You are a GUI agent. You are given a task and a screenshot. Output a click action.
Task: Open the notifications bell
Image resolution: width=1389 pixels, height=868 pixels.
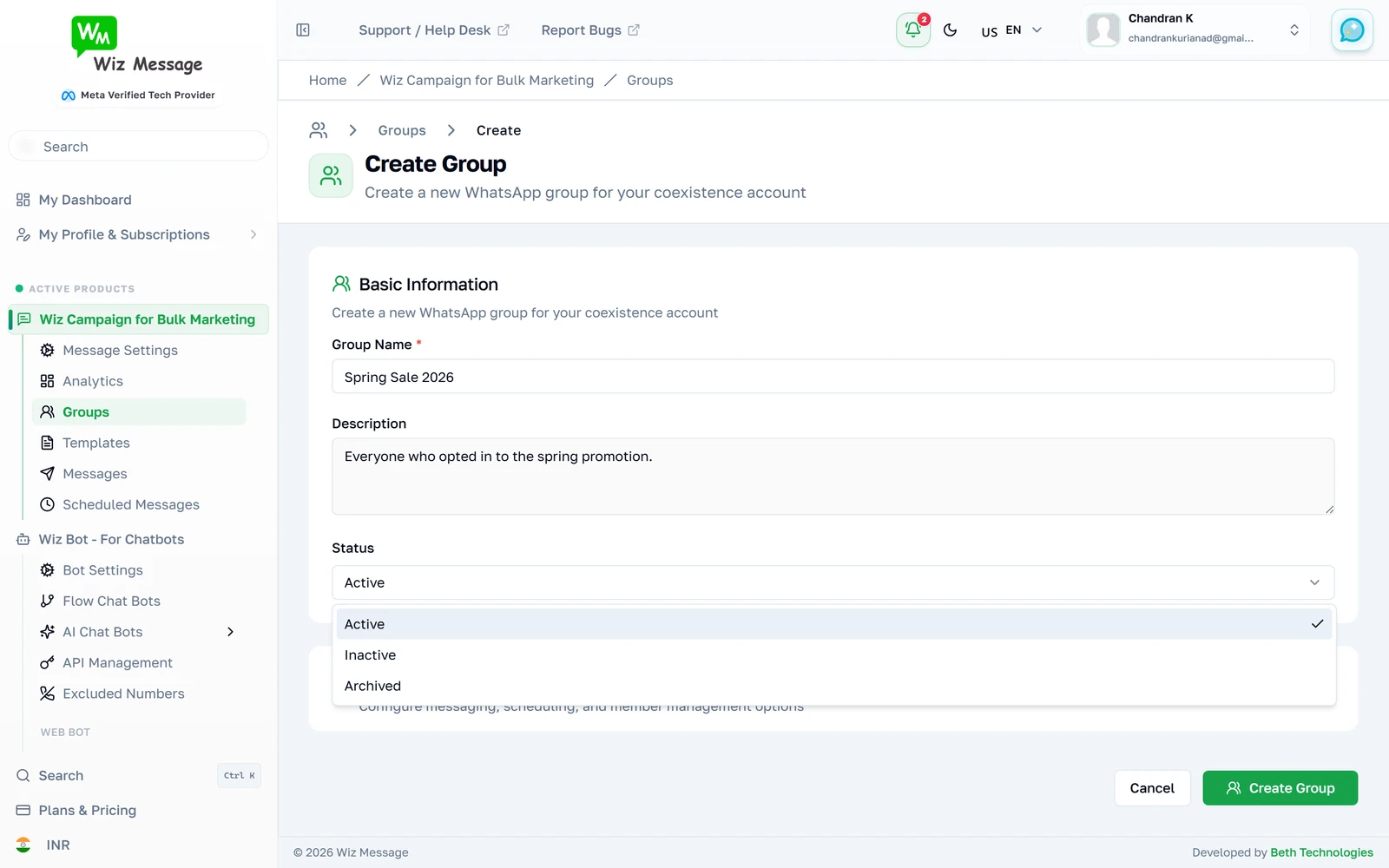pyautogui.click(x=913, y=30)
